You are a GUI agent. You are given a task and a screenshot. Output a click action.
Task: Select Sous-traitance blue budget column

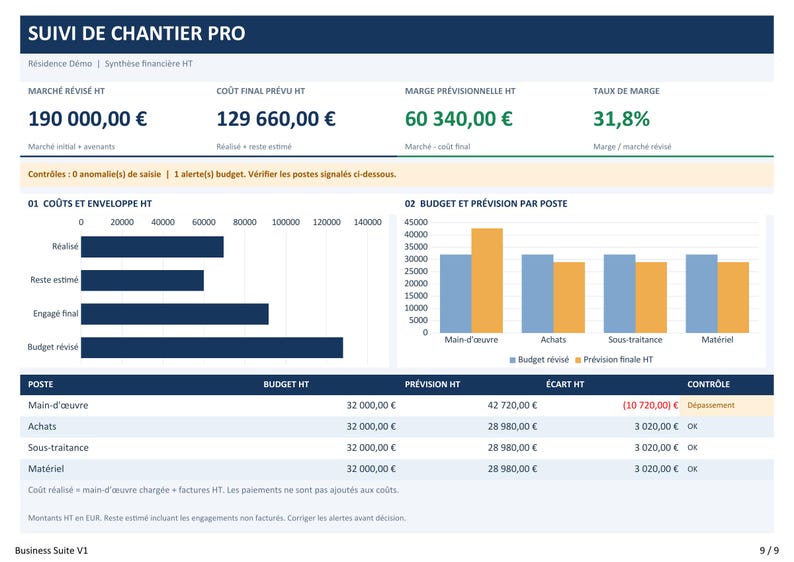pos(620,294)
